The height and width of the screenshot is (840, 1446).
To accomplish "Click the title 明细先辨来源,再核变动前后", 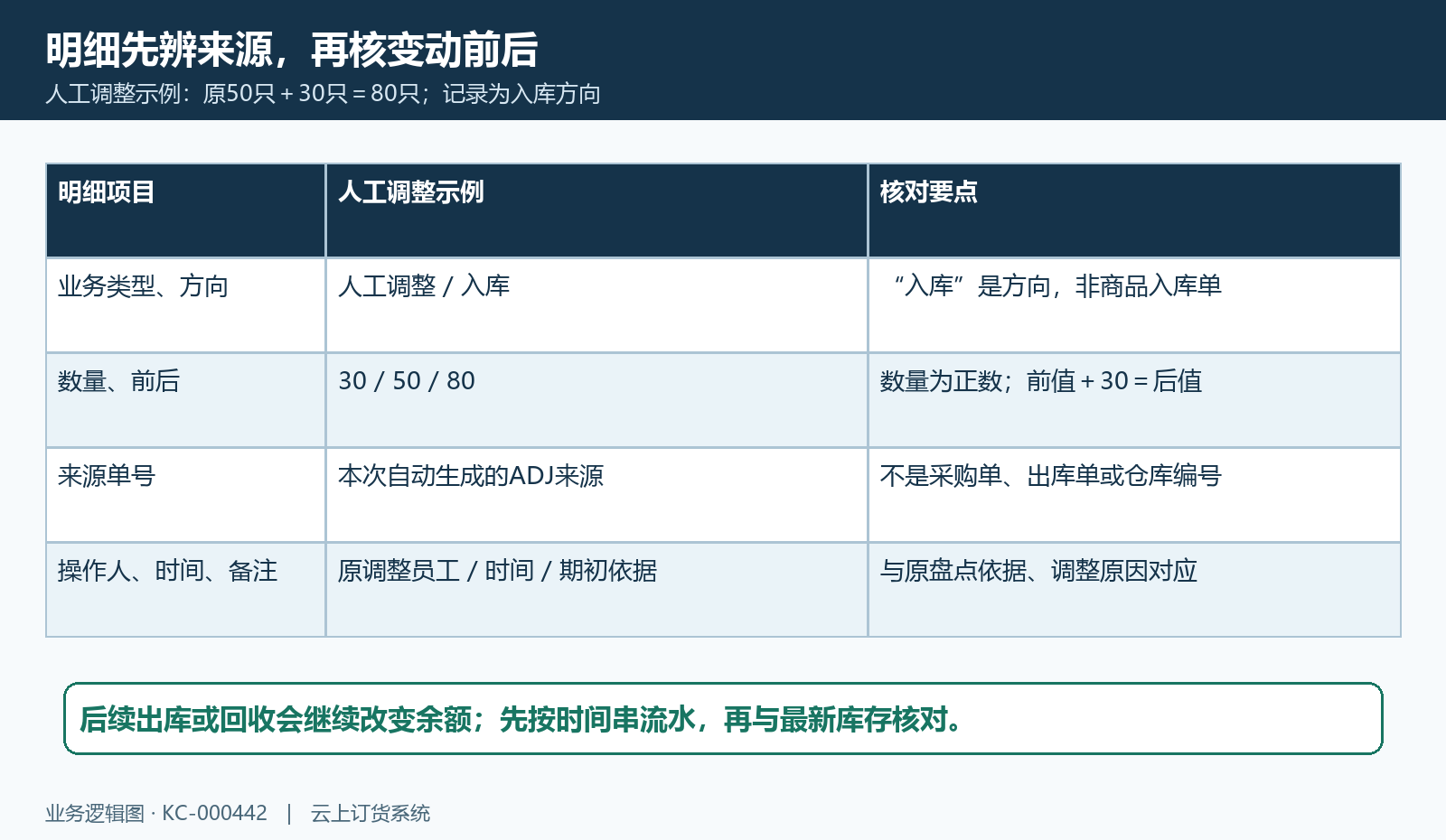I will tap(292, 50).
